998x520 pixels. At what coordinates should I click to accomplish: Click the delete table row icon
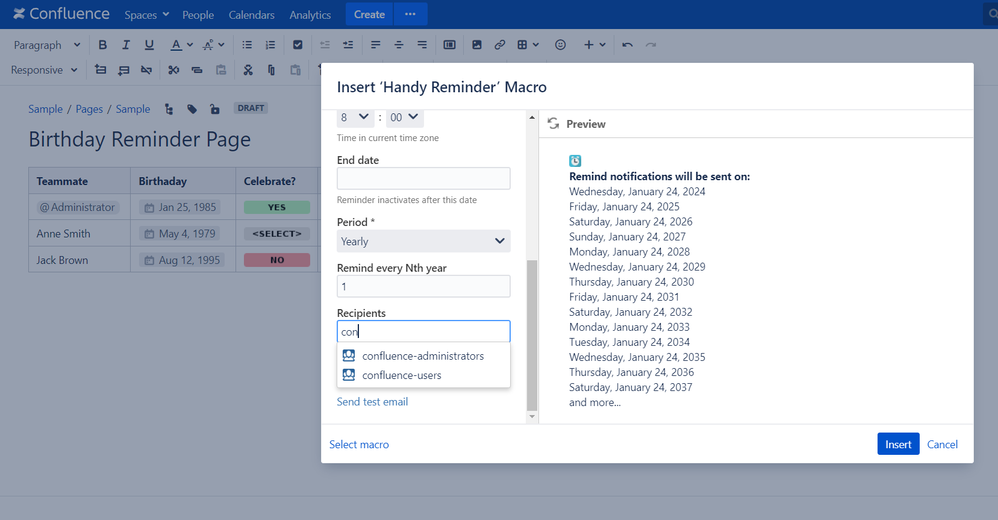[146, 70]
